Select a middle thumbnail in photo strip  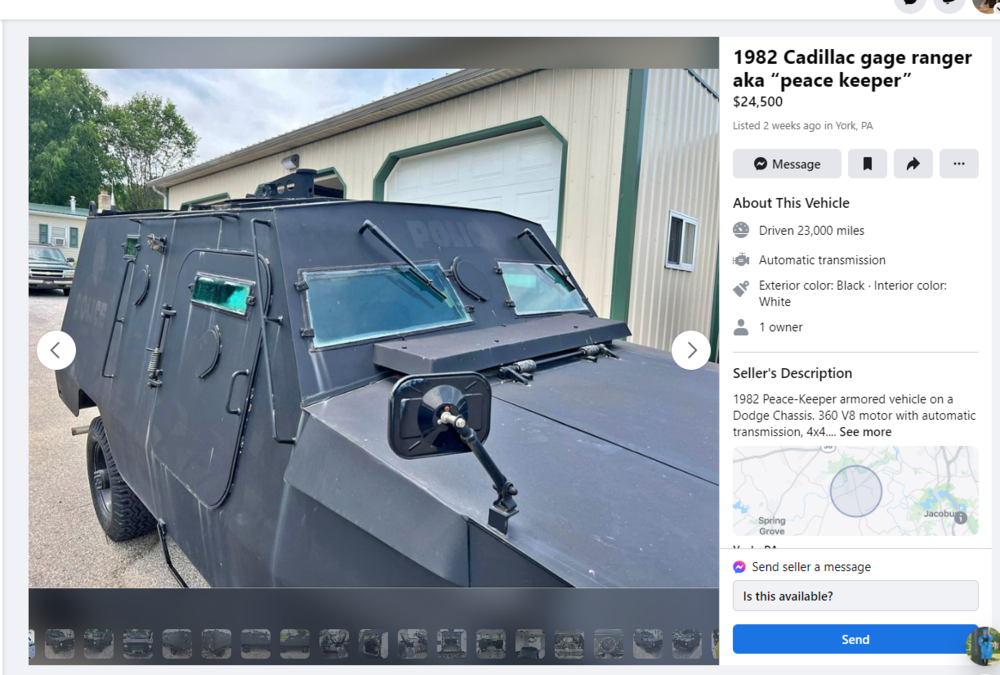tap(373, 643)
